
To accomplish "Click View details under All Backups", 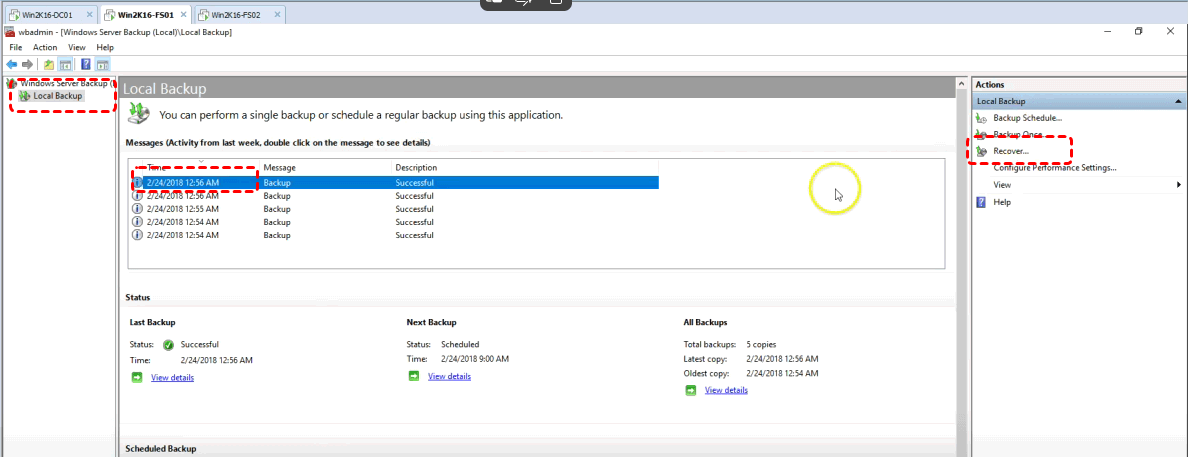I will coord(726,390).
